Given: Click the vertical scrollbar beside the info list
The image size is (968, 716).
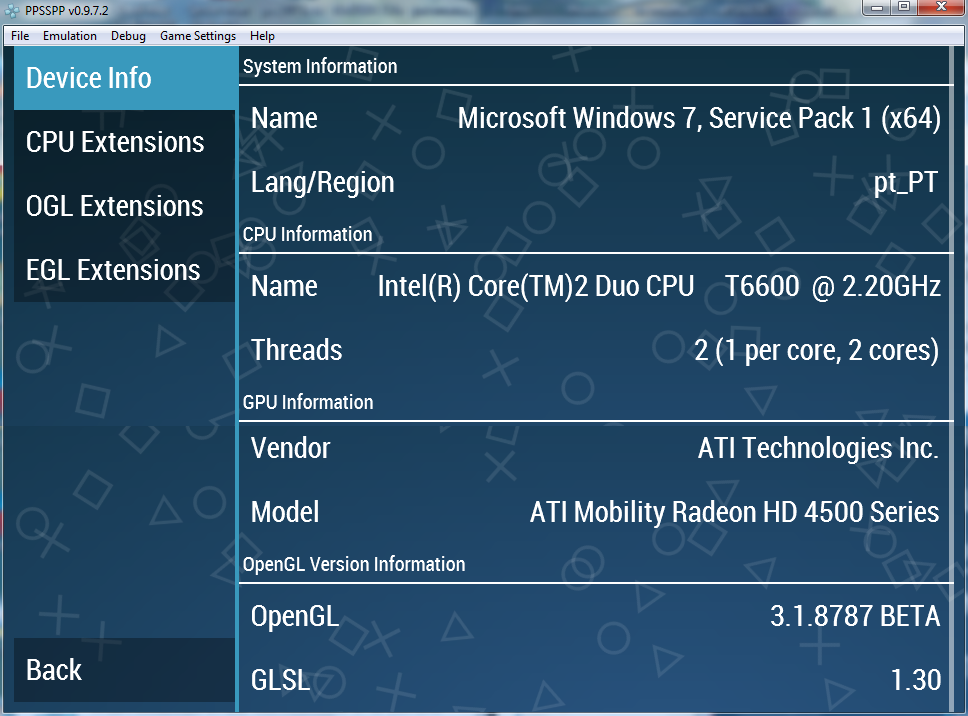Looking at the screenshot, I should tap(953, 380).
